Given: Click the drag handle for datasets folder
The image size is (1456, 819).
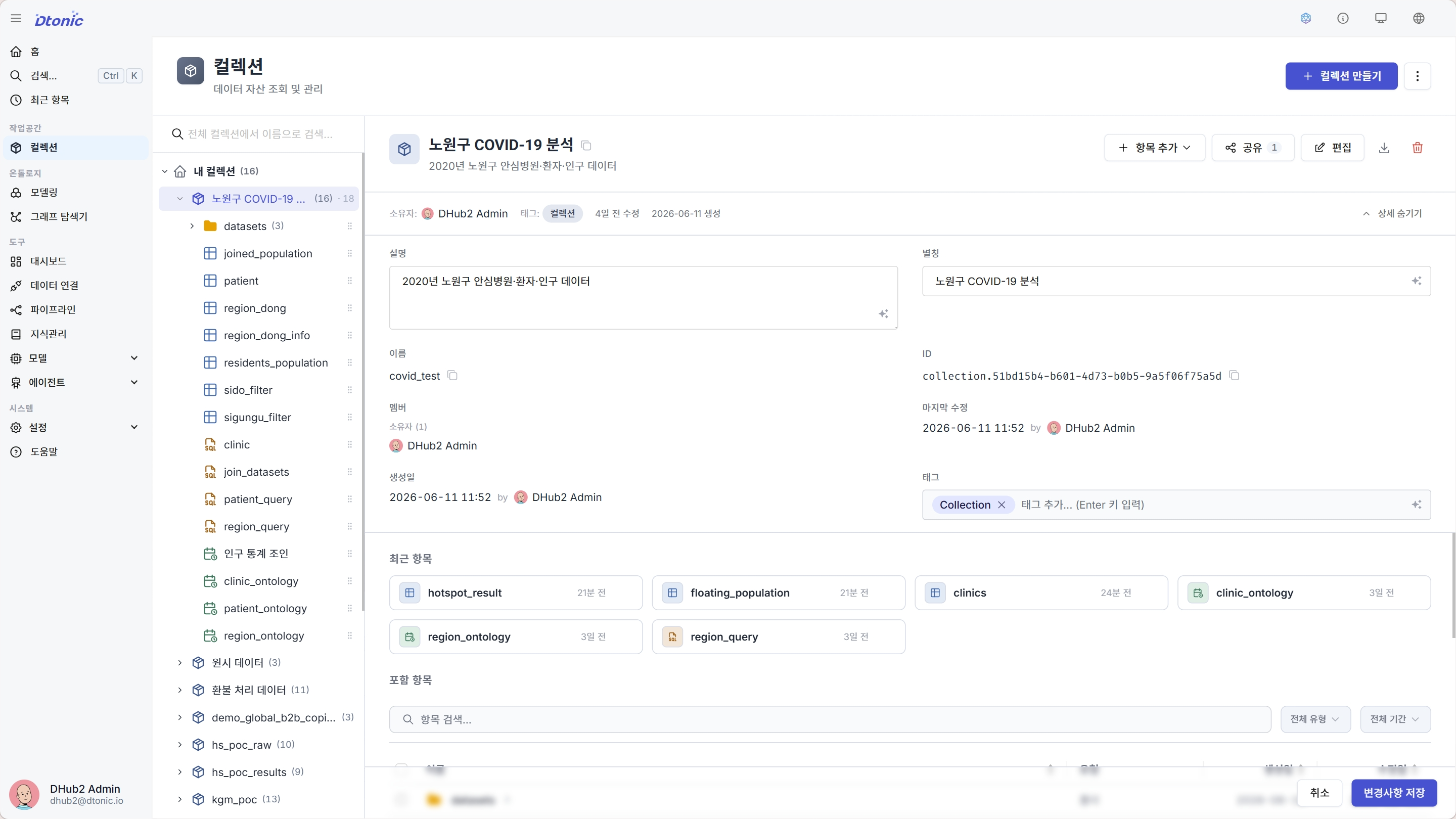Looking at the screenshot, I should pos(350,226).
